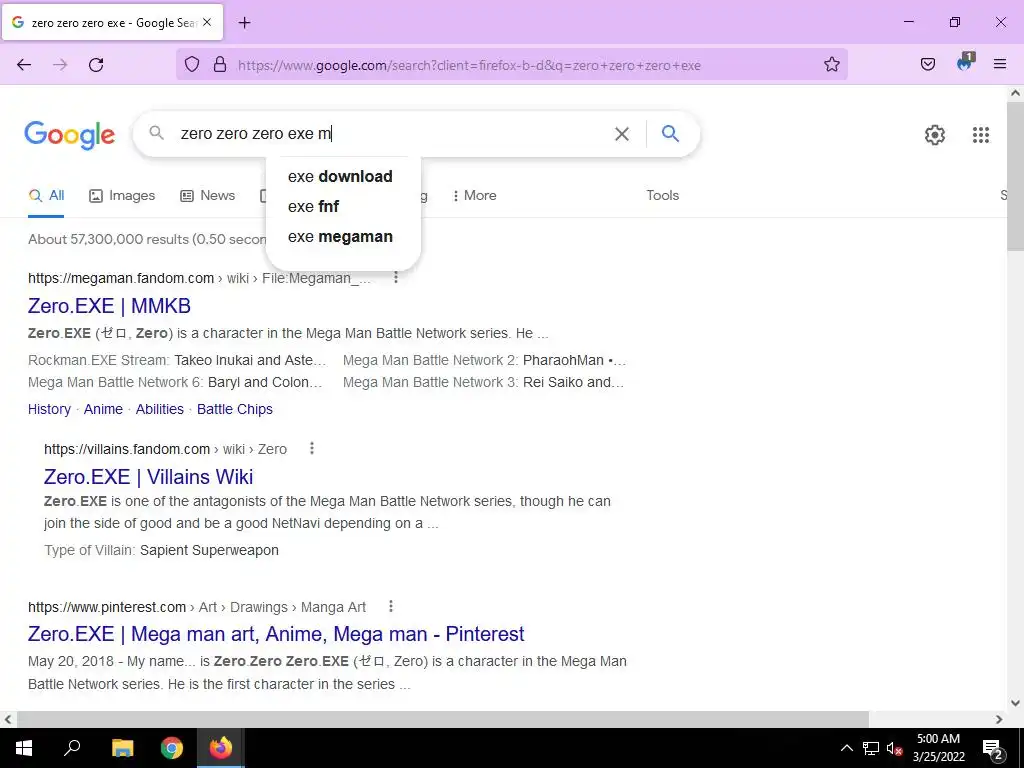
Task: Open the Zero.EXE Pinterest result
Action: (276, 634)
